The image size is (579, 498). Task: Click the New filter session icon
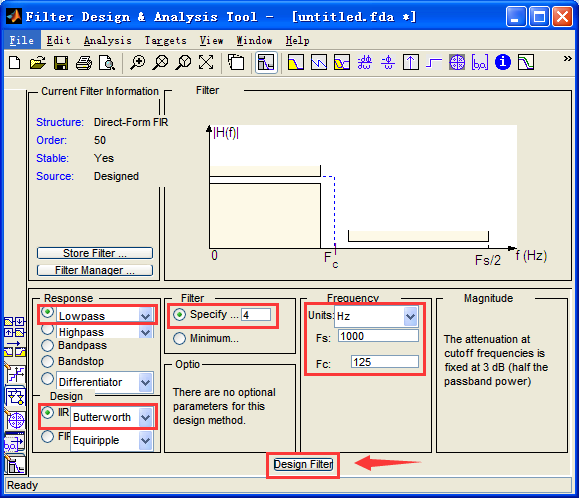click(x=15, y=62)
